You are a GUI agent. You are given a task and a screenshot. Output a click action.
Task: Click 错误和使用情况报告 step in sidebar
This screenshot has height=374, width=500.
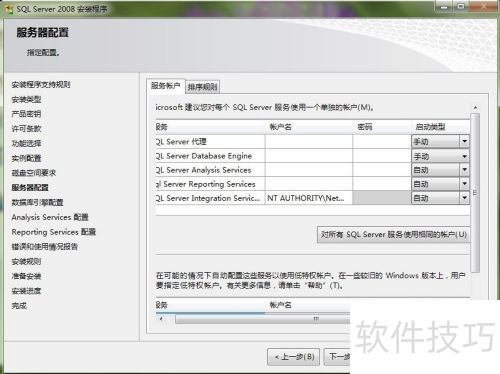point(45,247)
